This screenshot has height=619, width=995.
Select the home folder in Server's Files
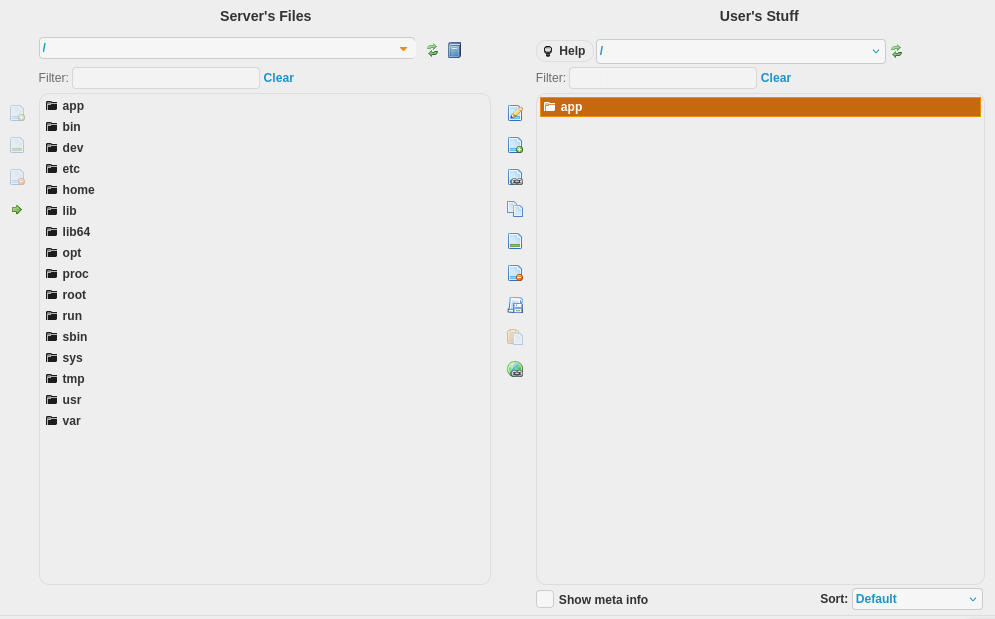(78, 190)
